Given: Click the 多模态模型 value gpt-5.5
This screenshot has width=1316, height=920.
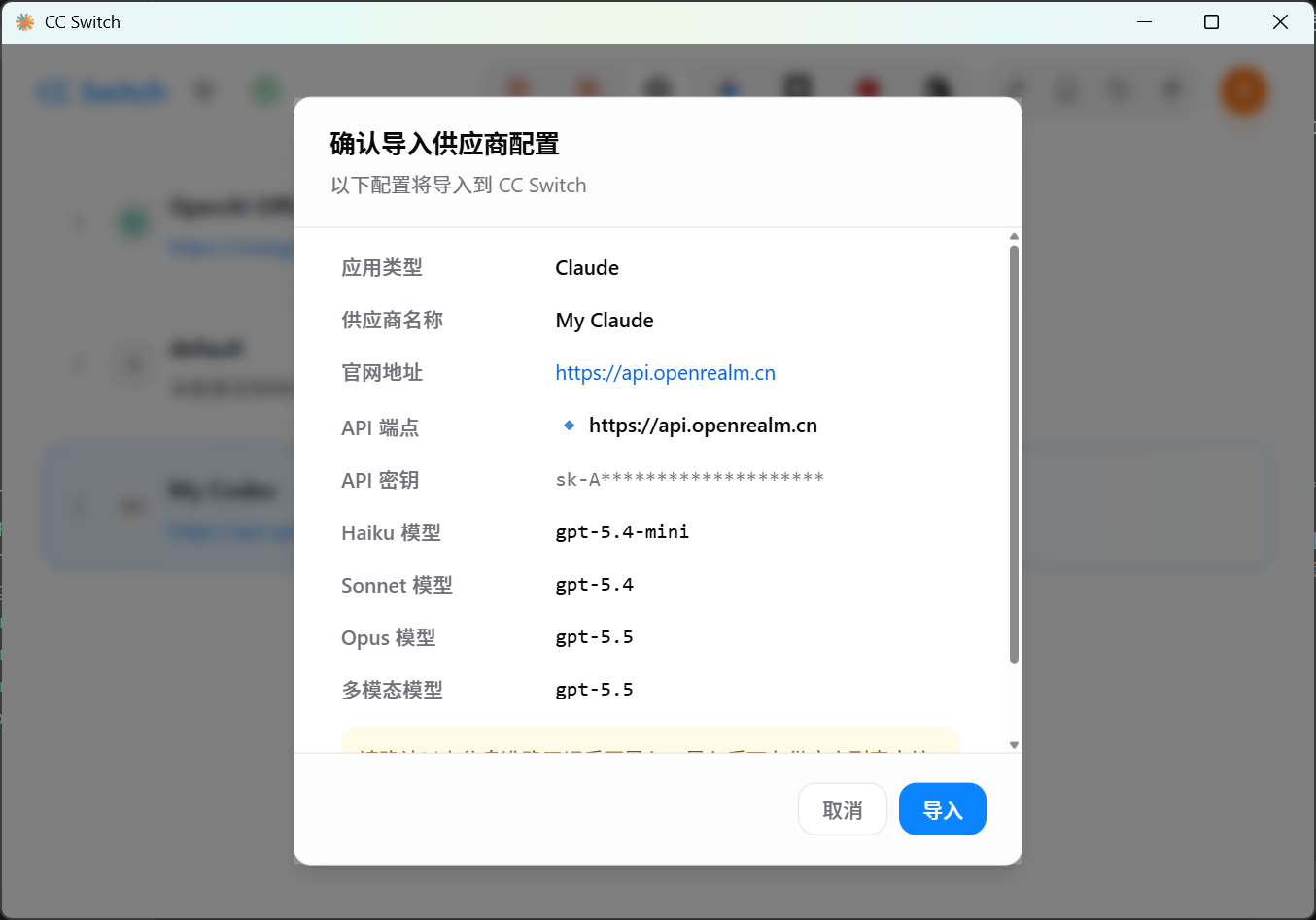Looking at the screenshot, I should click(x=594, y=689).
